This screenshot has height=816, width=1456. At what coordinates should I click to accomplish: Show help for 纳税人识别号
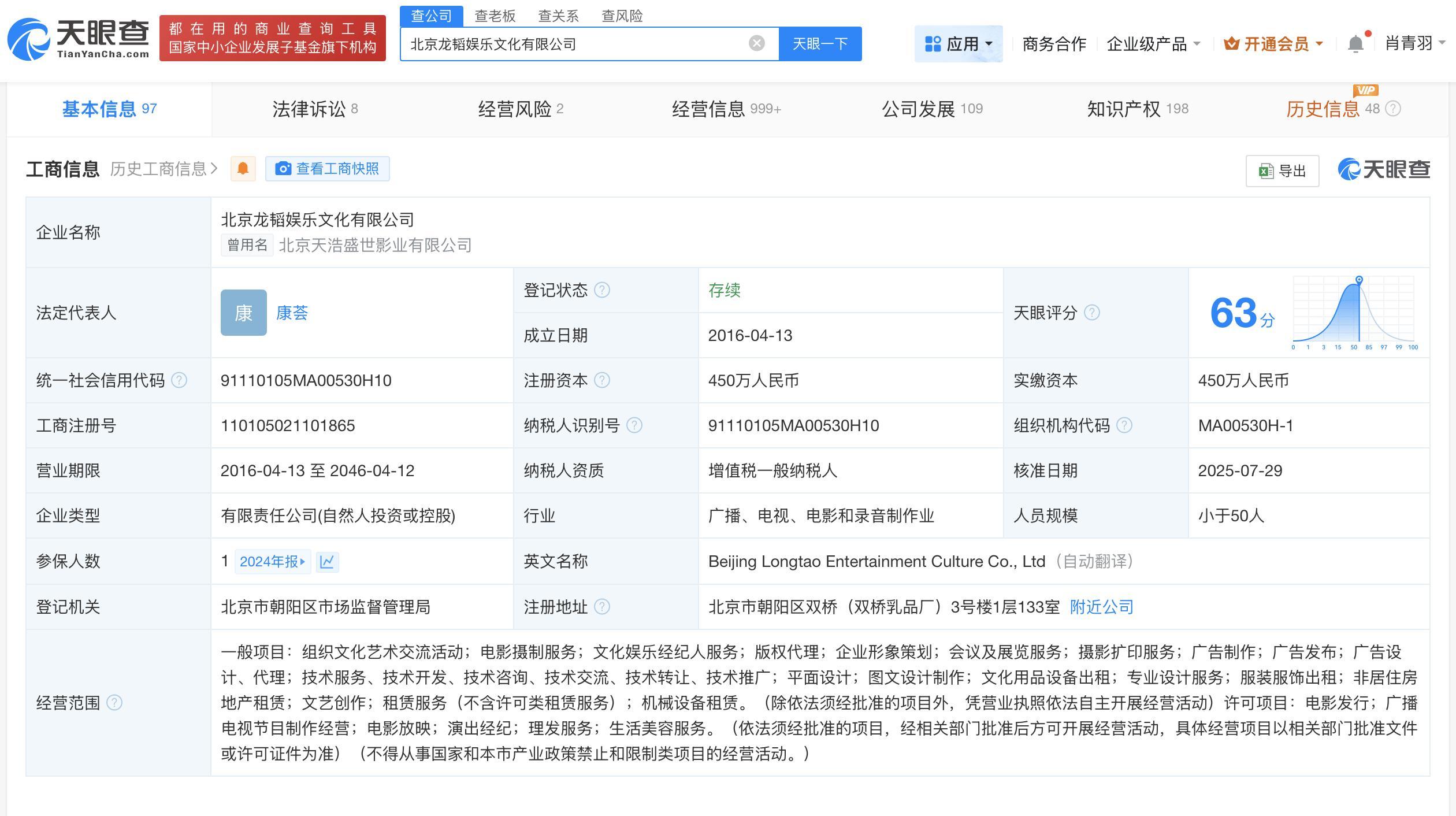(x=634, y=425)
